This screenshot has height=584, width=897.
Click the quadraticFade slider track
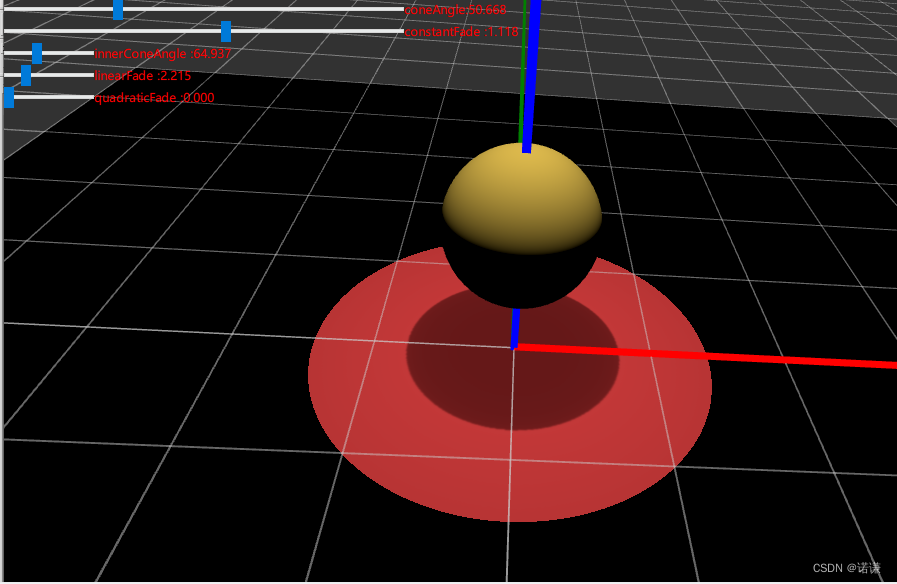(x=60, y=96)
